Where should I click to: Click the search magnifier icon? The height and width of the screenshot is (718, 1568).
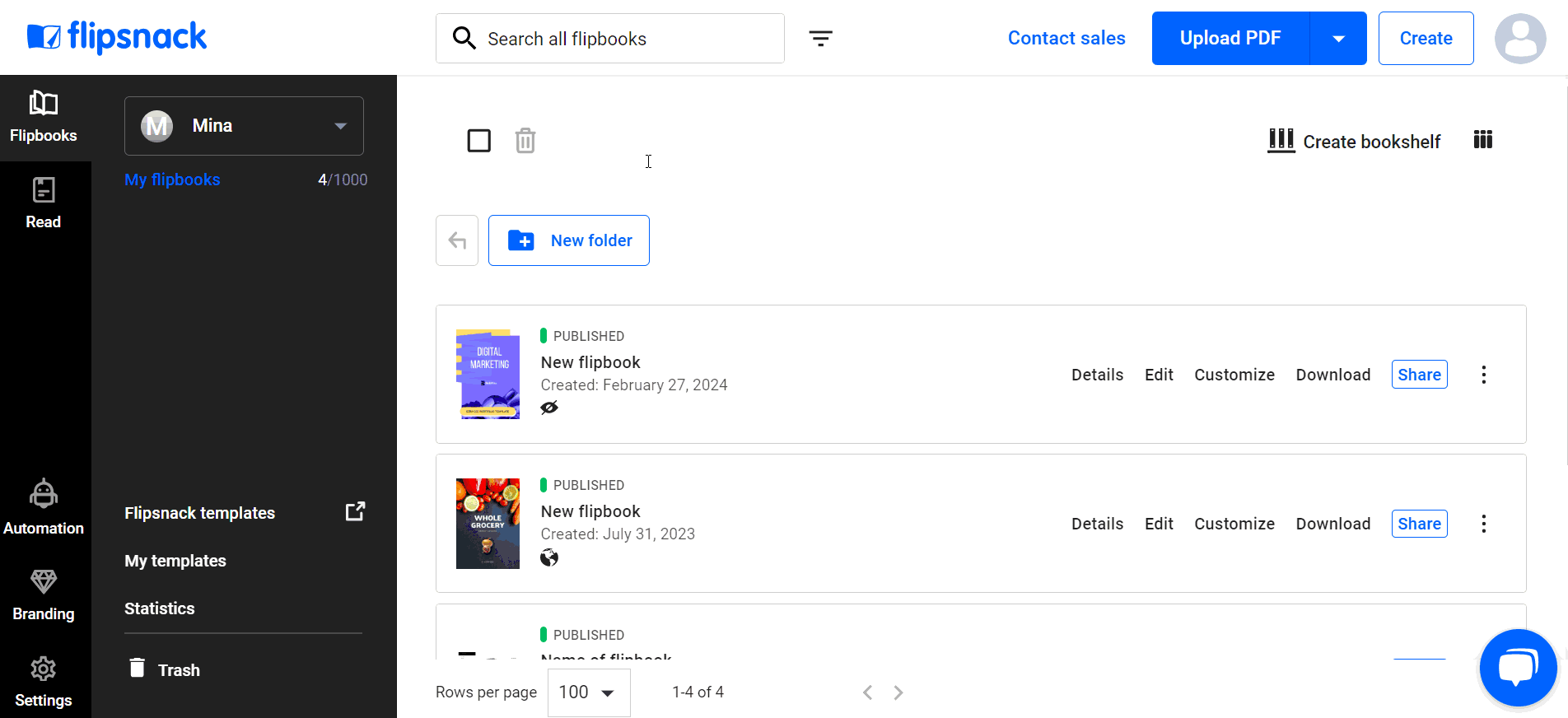464,38
